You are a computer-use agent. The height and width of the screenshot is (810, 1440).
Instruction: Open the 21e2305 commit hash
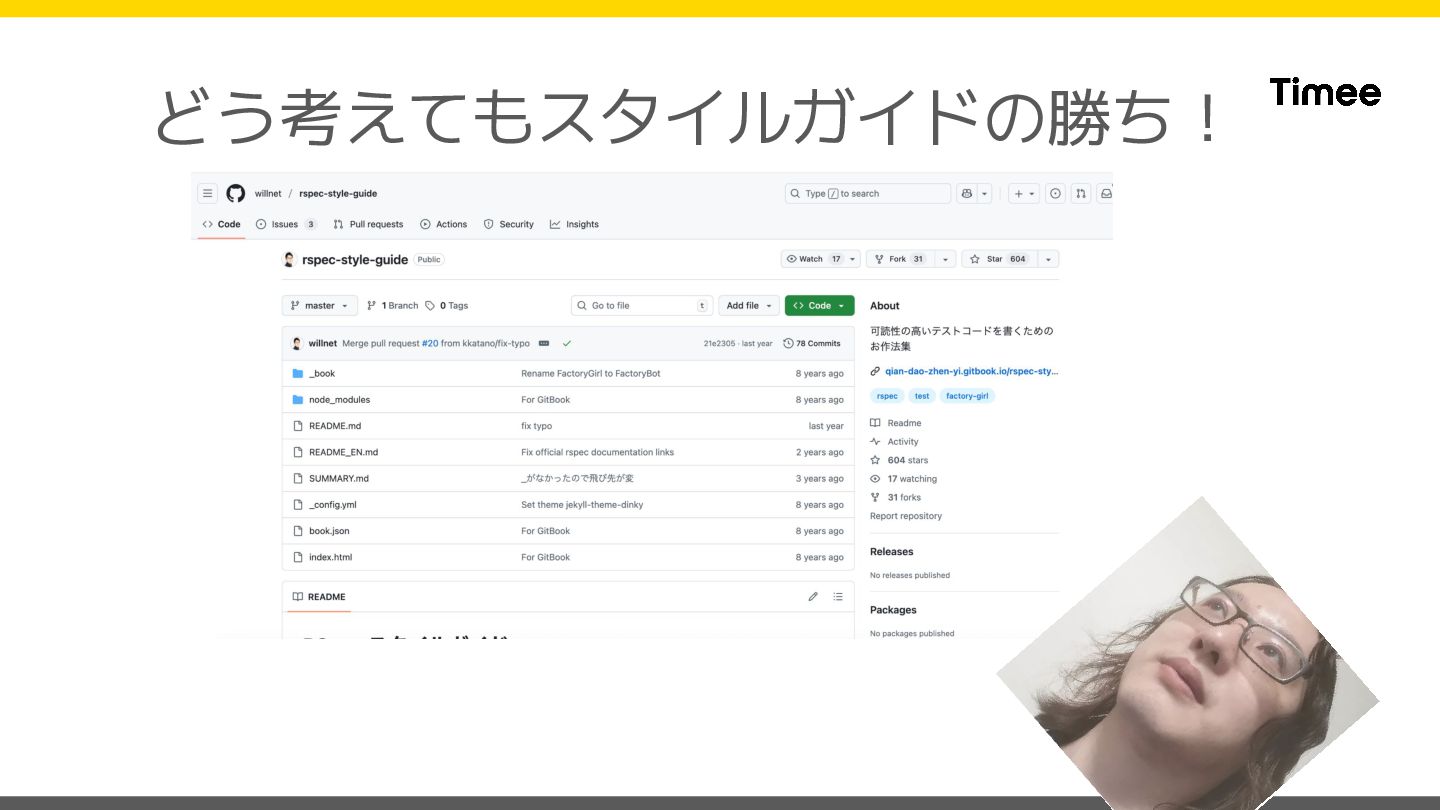tap(719, 343)
